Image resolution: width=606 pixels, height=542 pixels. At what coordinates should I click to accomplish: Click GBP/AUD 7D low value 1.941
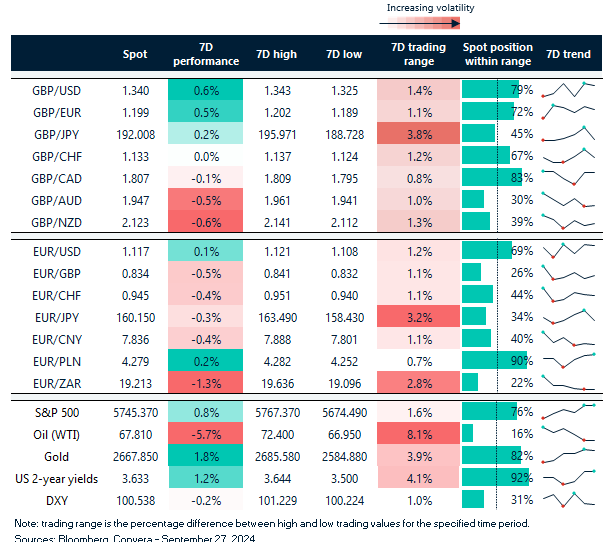[x=345, y=201]
